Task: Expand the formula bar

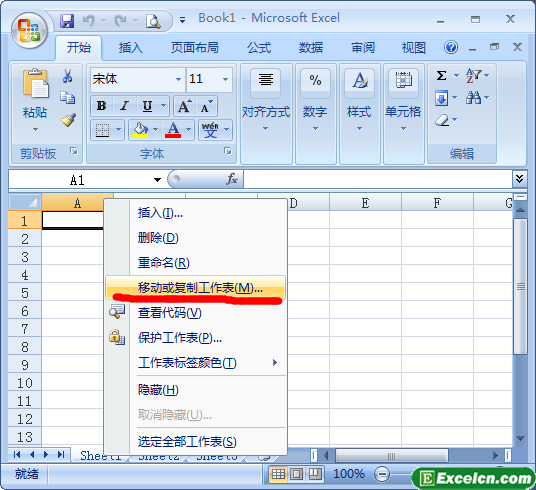Action: pyautogui.click(x=519, y=179)
